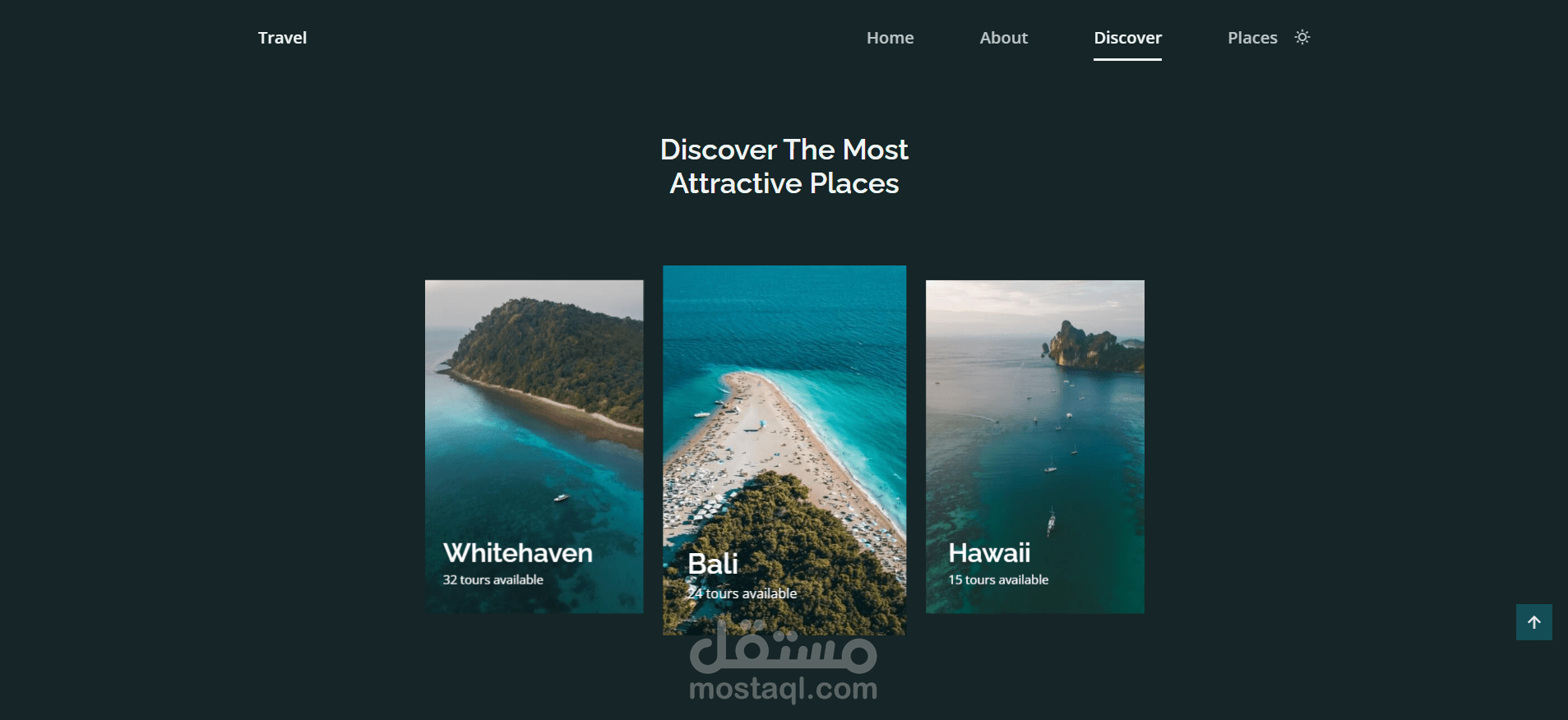The width and height of the screenshot is (1568, 720).
Task: Click the Bali card title
Action: pos(713,564)
